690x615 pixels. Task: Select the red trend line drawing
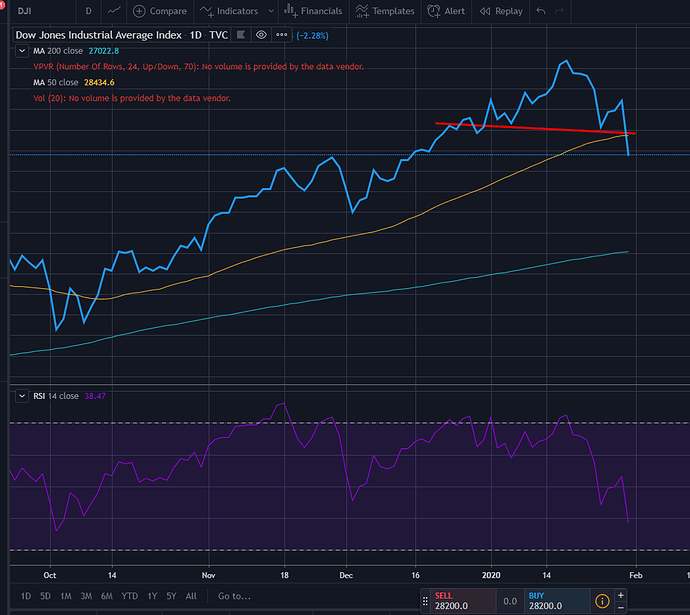tap(536, 128)
